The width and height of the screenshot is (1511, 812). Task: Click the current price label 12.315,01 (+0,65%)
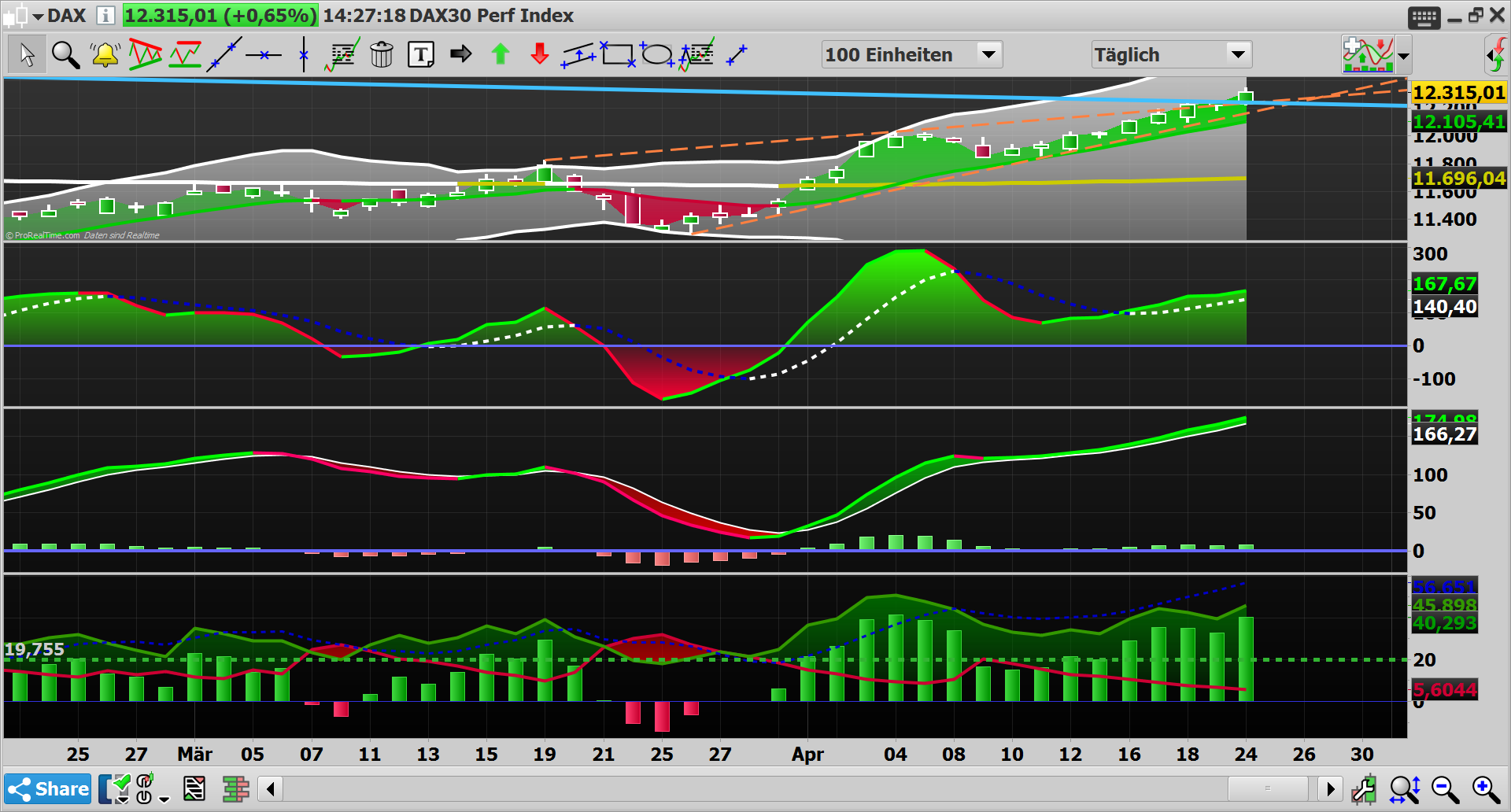(220, 15)
